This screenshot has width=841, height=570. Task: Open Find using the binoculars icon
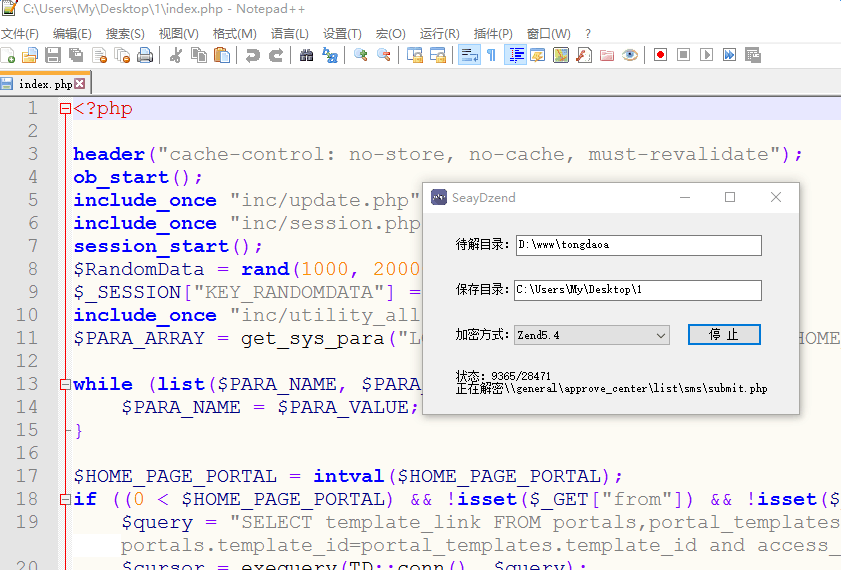pos(306,55)
